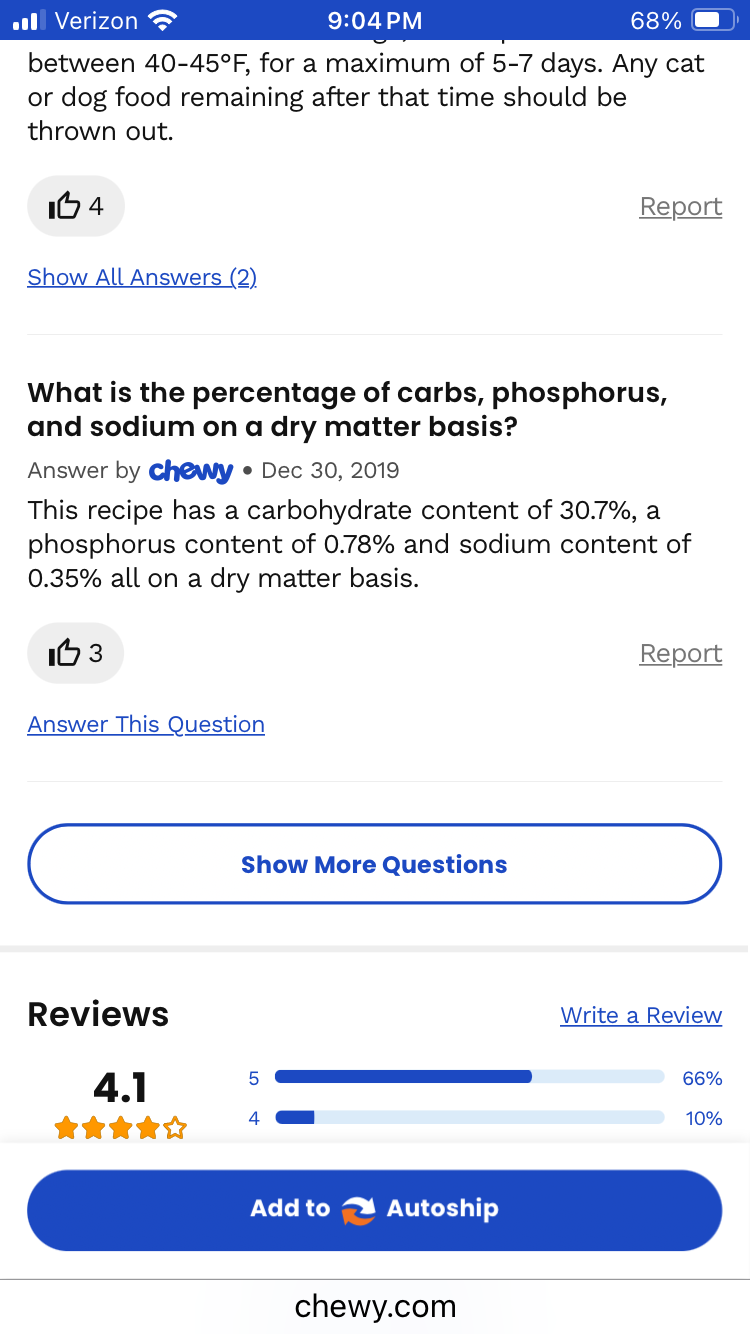
Task: Expand Show All Answers (2)
Action: click(142, 277)
